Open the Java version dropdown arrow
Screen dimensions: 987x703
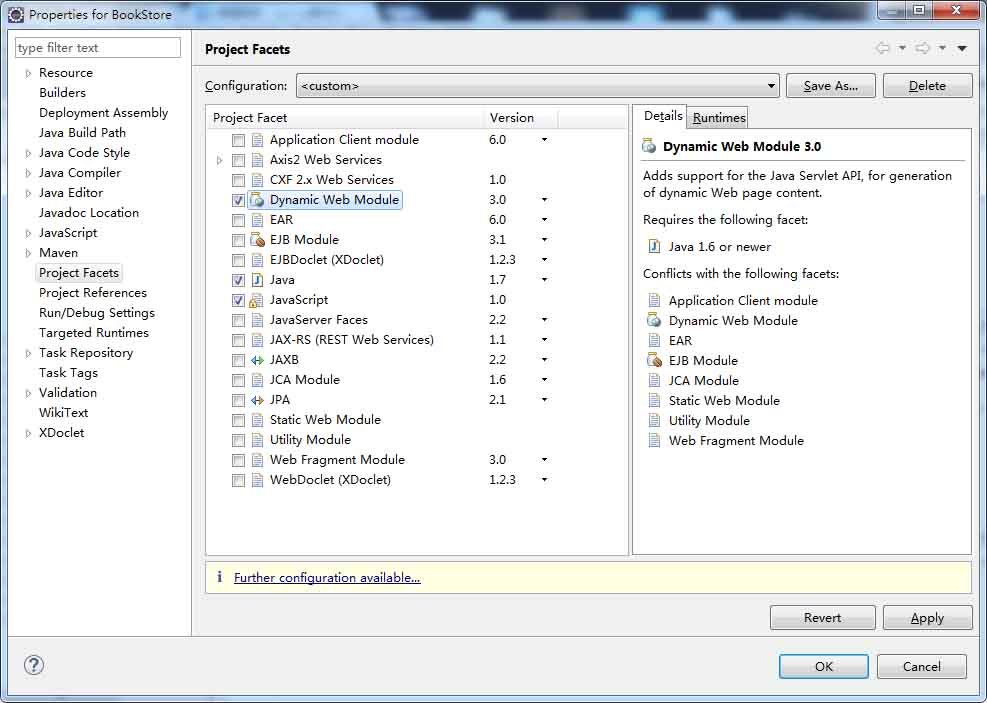[544, 280]
